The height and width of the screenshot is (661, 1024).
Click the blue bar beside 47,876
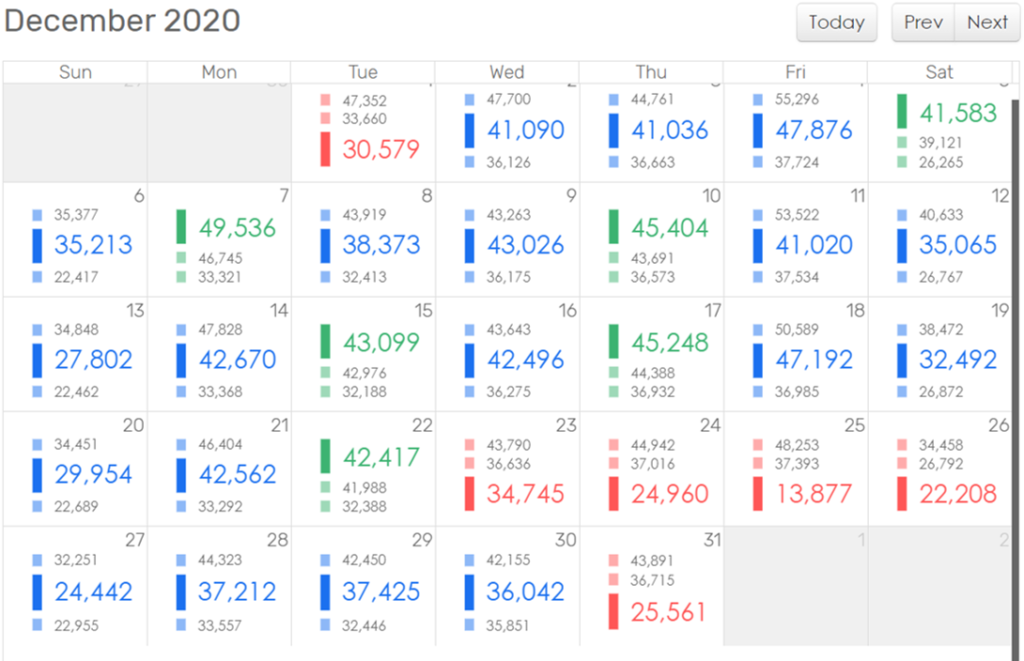(758, 130)
